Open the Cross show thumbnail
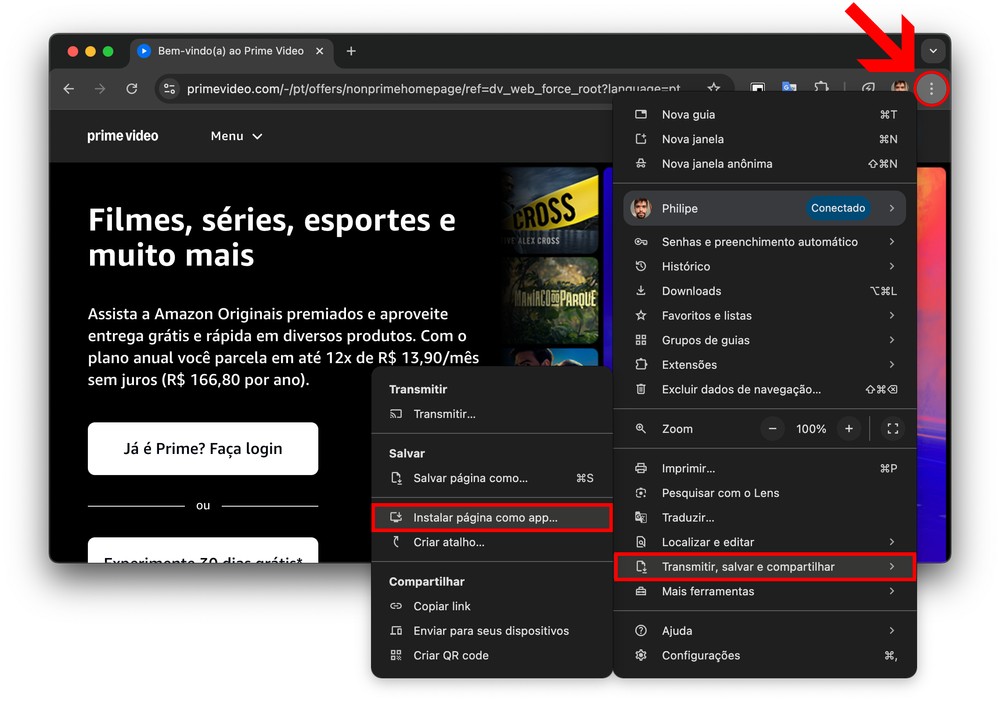 tap(550, 210)
